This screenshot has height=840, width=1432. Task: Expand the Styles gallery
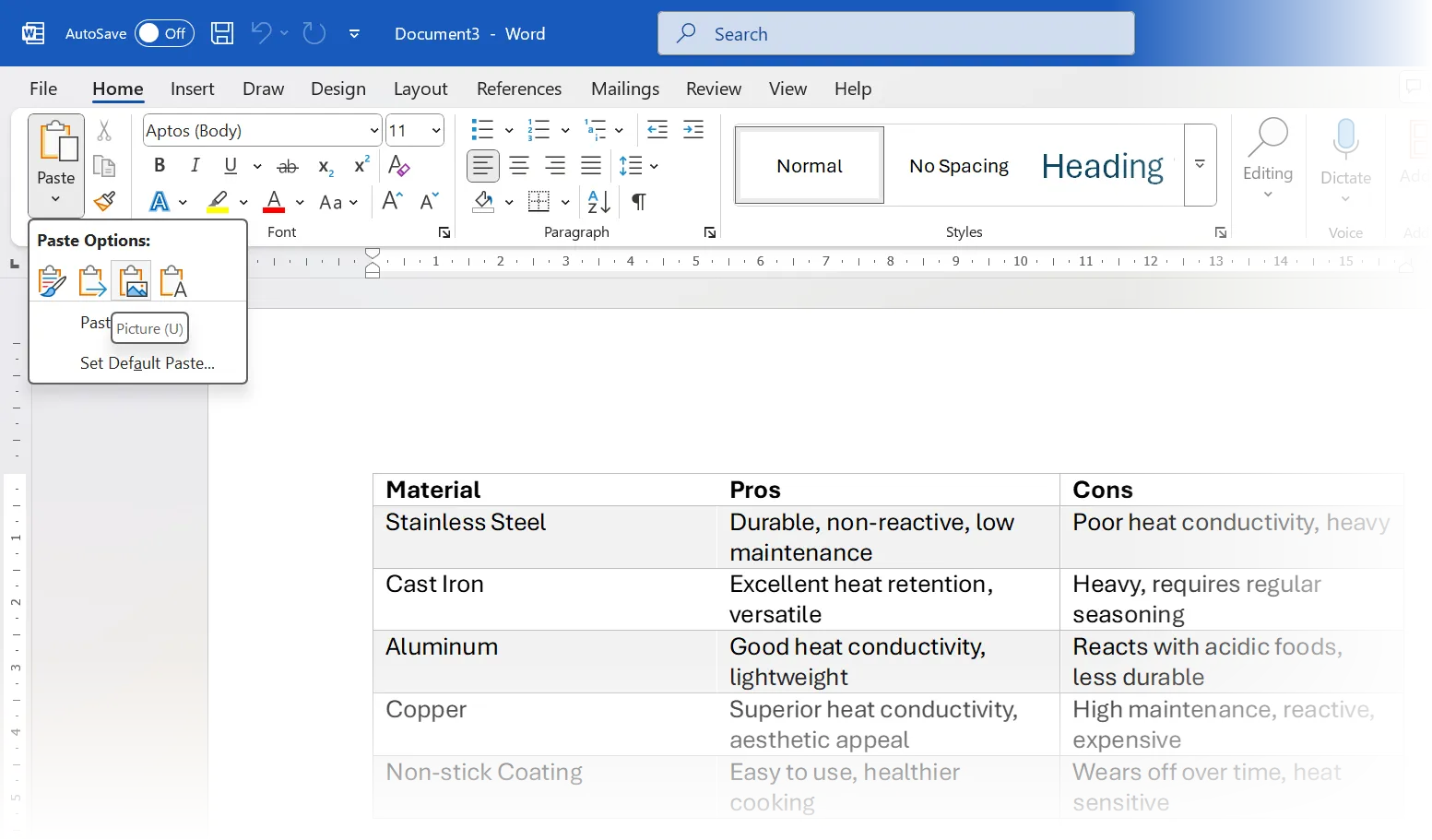pos(1200,165)
